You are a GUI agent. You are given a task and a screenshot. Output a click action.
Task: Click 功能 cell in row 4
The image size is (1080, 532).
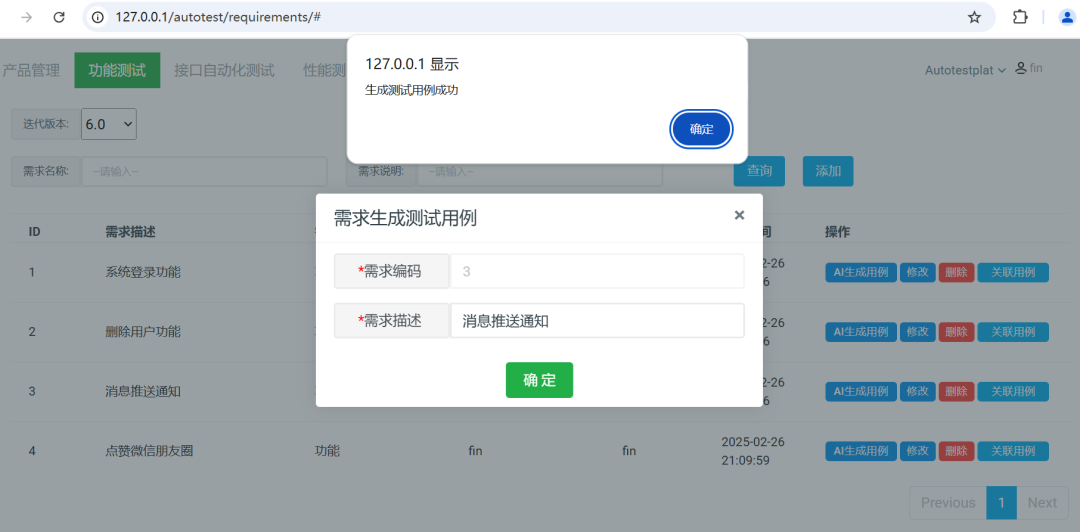click(327, 451)
